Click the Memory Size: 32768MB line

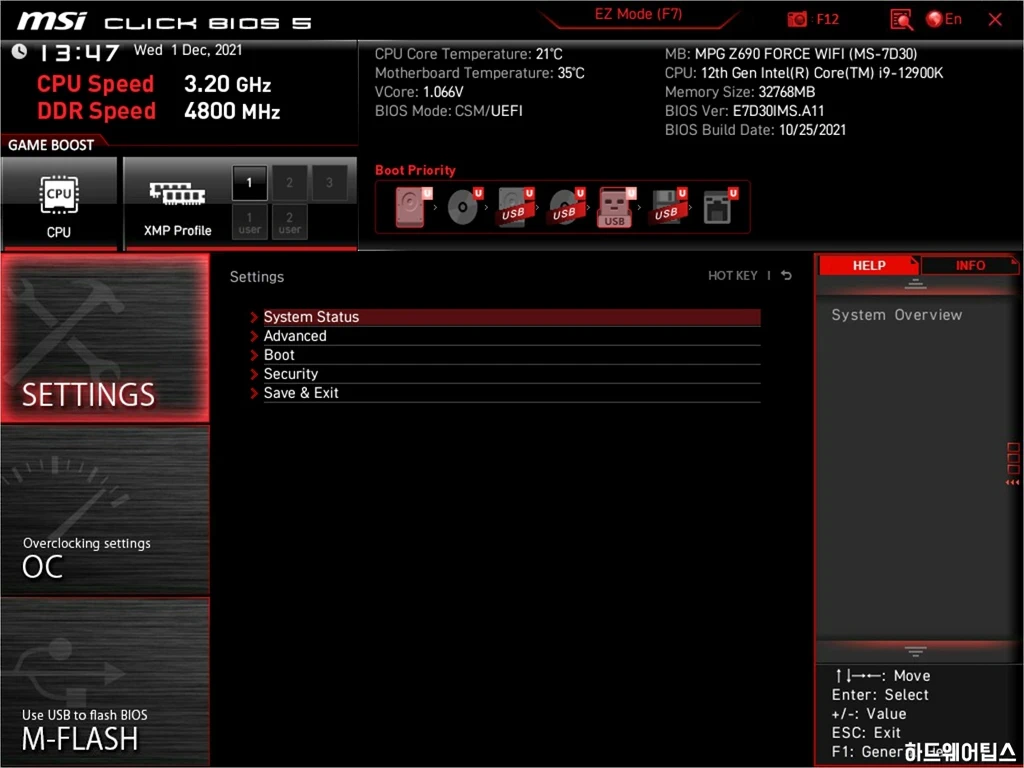point(740,92)
